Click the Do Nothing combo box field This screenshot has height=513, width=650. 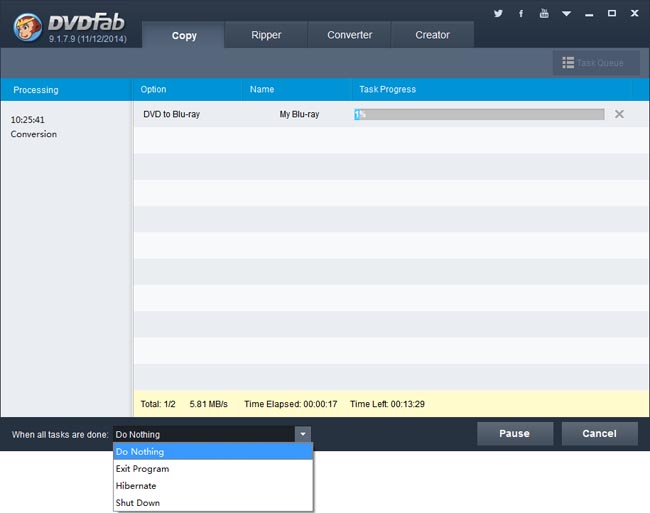coord(204,434)
